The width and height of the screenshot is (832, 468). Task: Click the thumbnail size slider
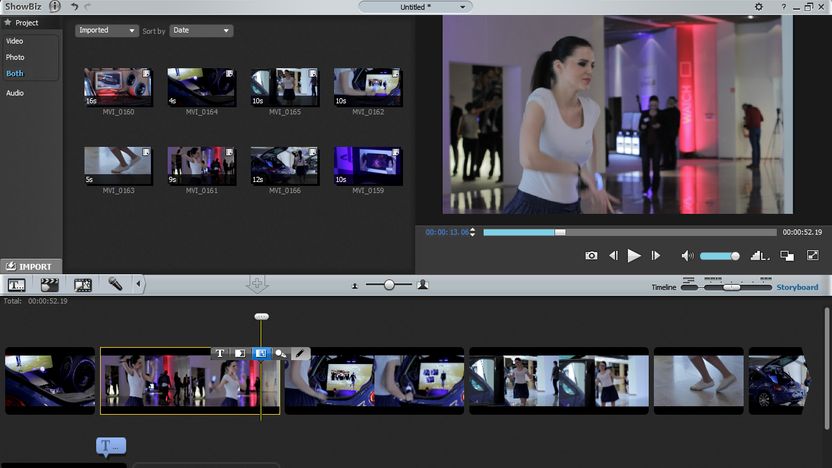389,285
